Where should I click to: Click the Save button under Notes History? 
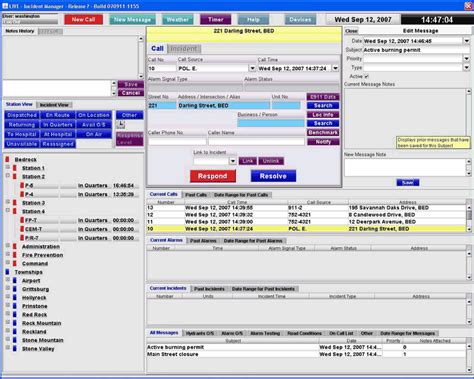(x=131, y=84)
